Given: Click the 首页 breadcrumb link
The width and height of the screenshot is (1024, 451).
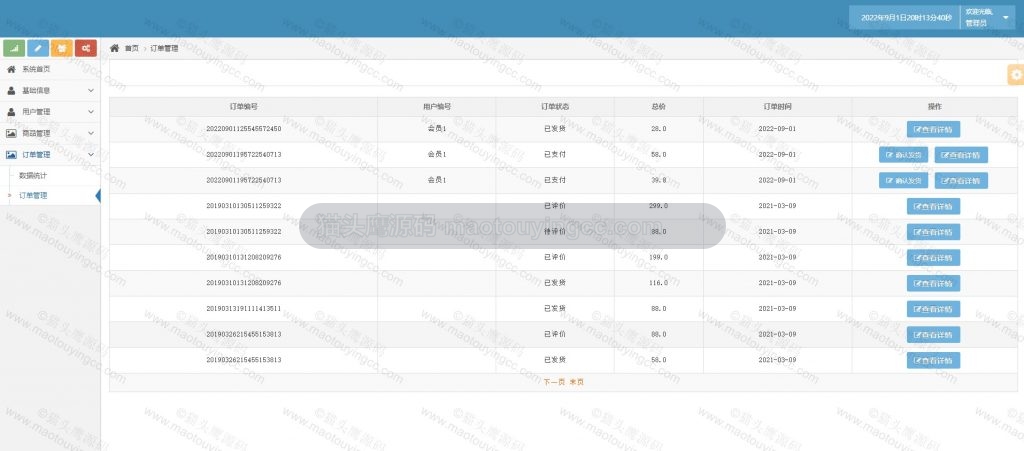Looking at the screenshot, I should point(131,48).
